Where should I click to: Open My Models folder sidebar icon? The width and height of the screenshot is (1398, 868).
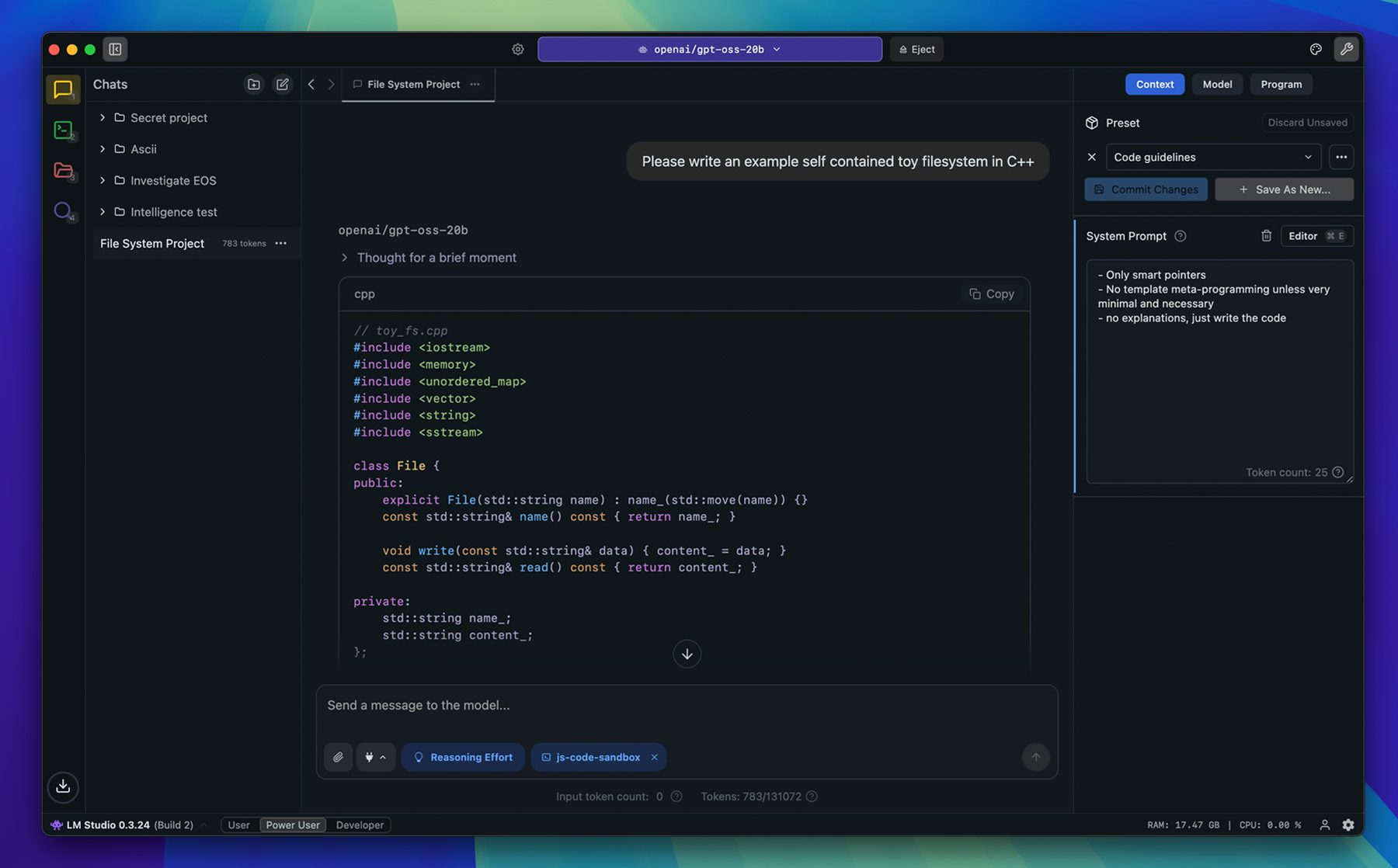pyautogui.click(x=63, y=170)
